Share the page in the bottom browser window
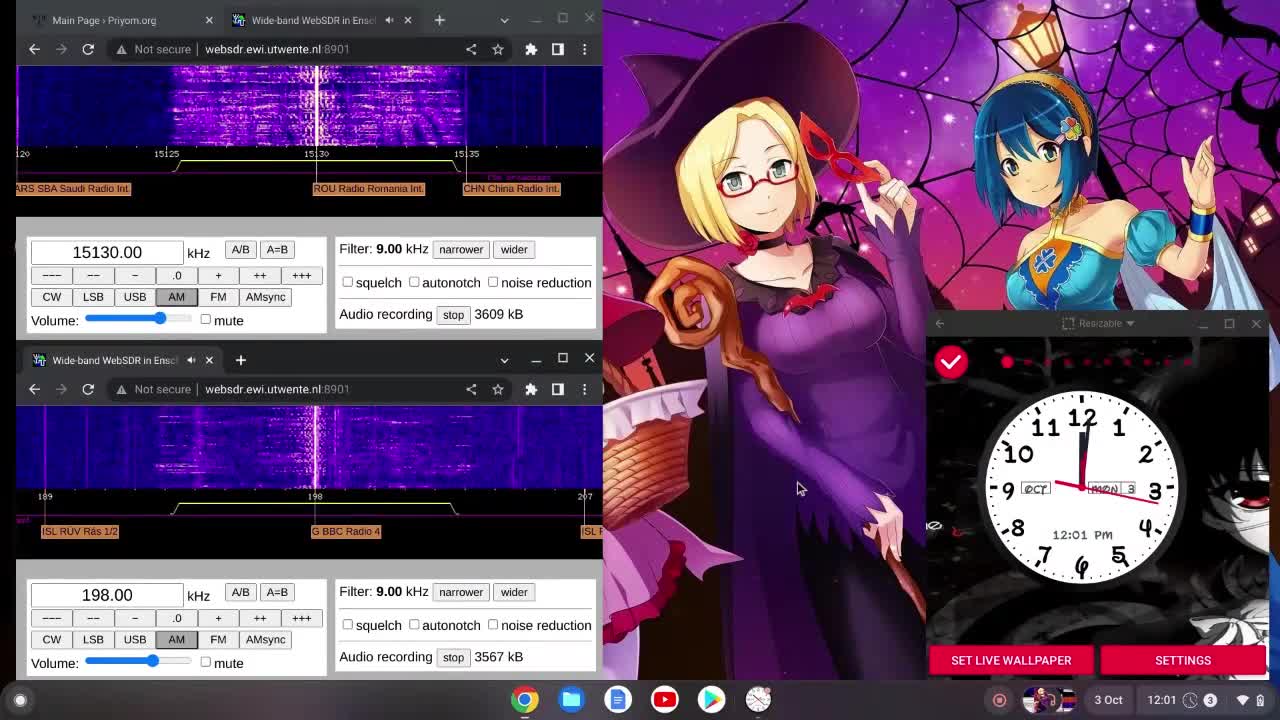This screenshot has width=1280, height=720. [x=471, y=389]
